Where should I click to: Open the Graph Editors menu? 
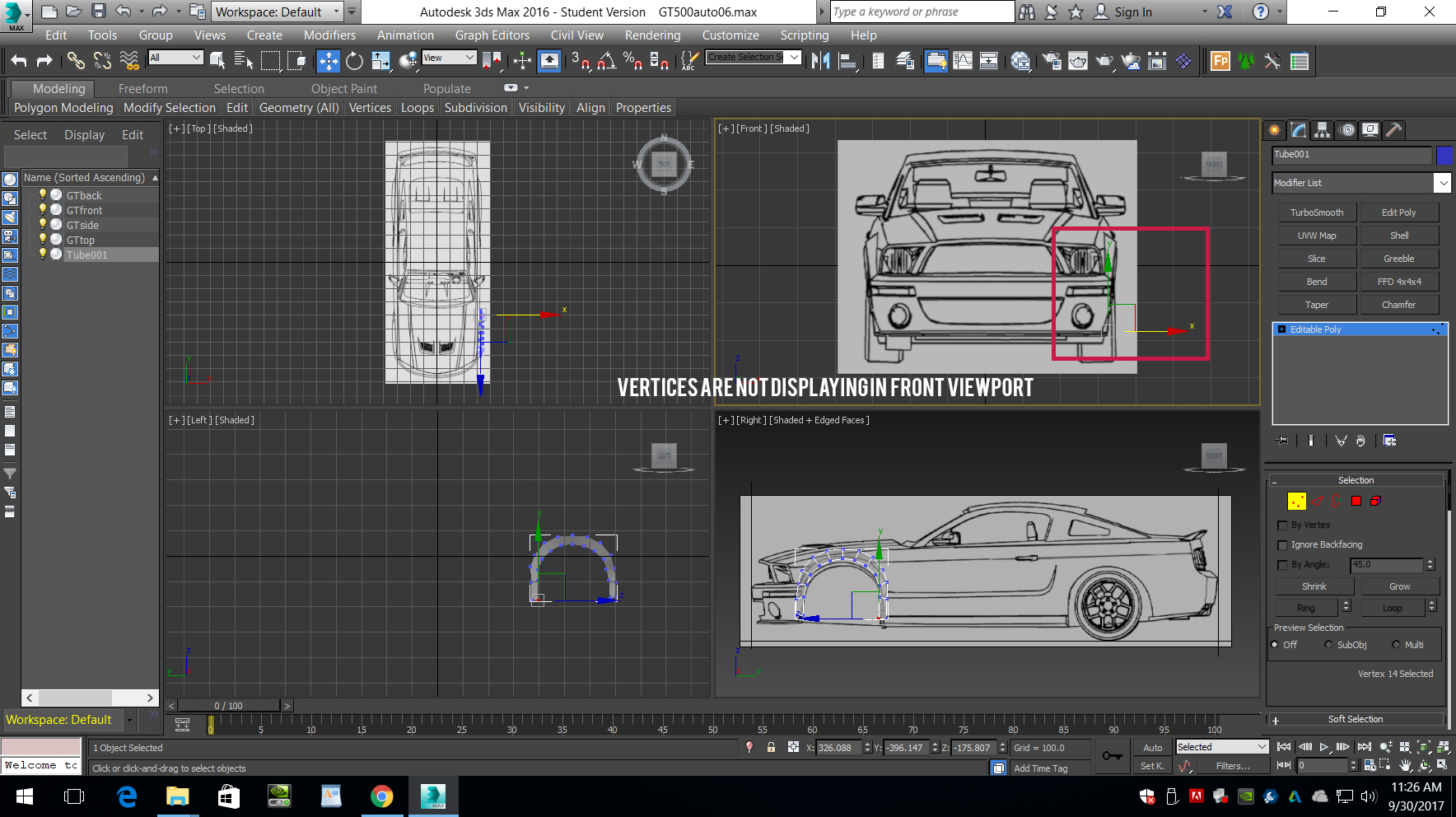pos(492,35)
